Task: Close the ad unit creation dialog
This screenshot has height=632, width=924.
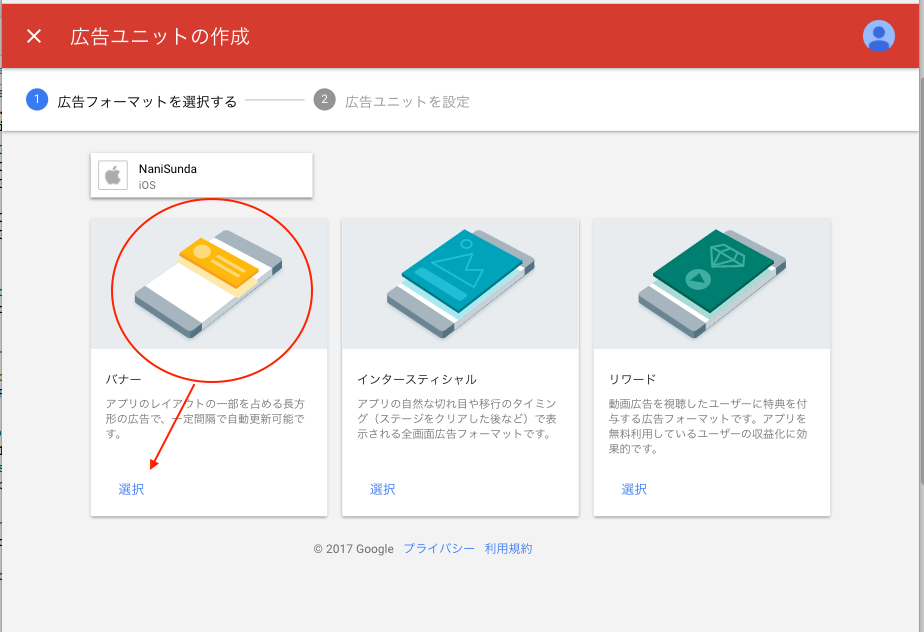Action: pos(34,37)
